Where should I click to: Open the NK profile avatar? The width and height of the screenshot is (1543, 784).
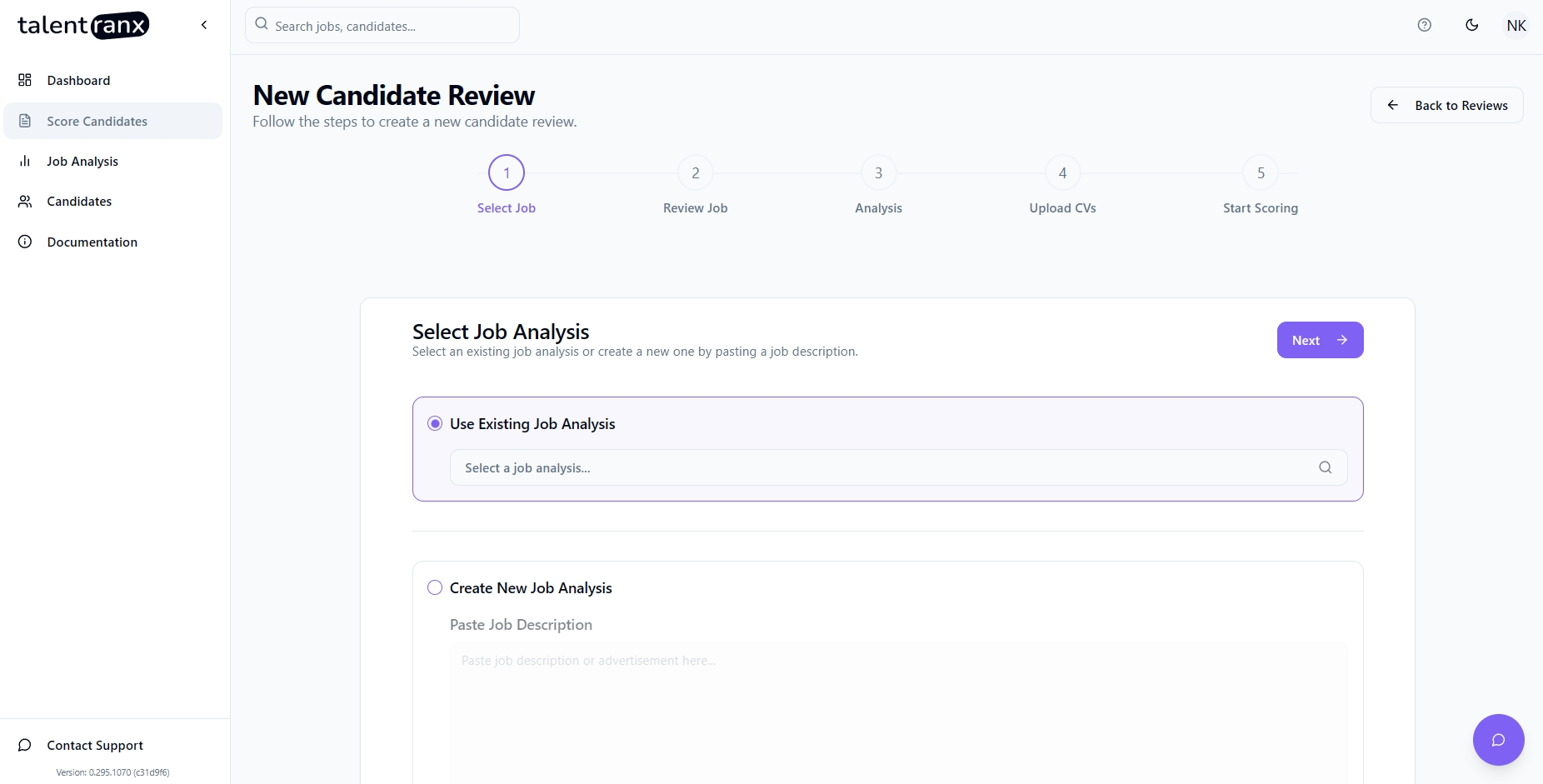tap(1516, 25)
